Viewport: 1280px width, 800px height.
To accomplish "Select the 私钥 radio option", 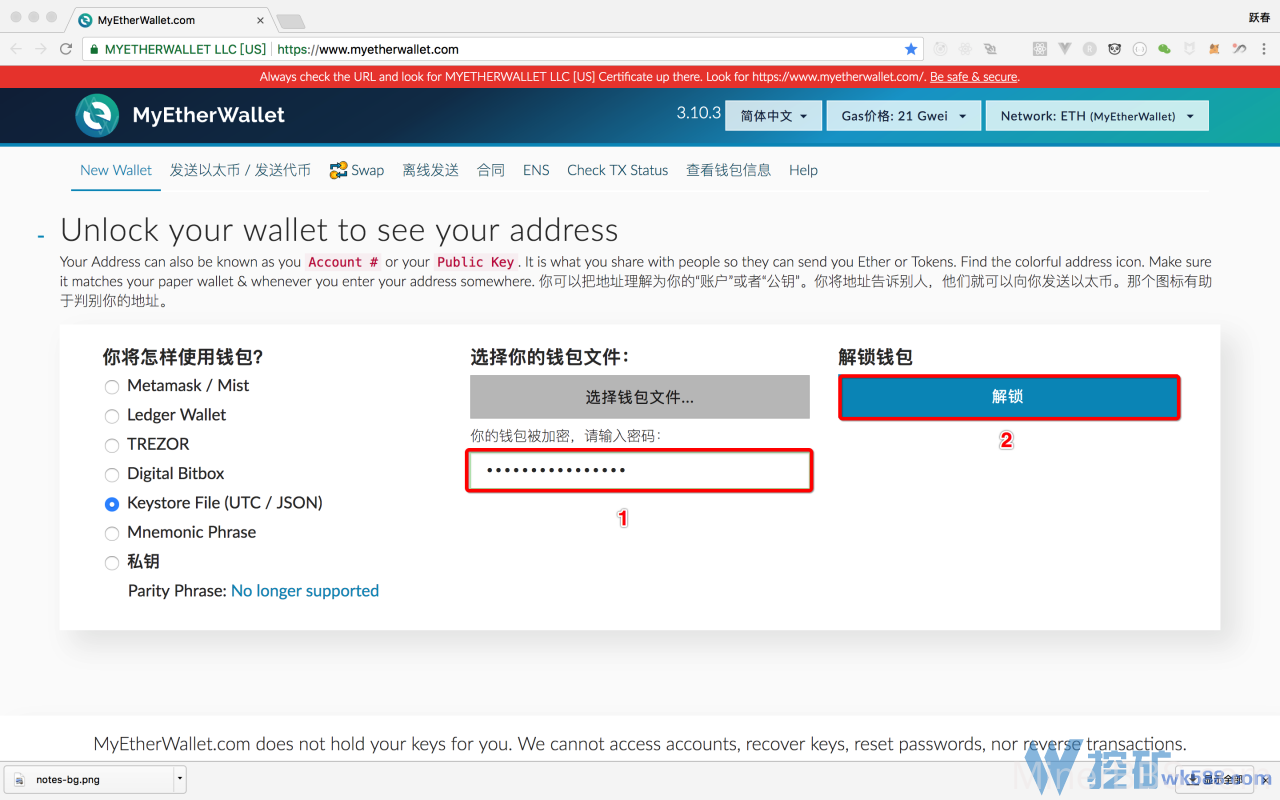I will point(112,563).
